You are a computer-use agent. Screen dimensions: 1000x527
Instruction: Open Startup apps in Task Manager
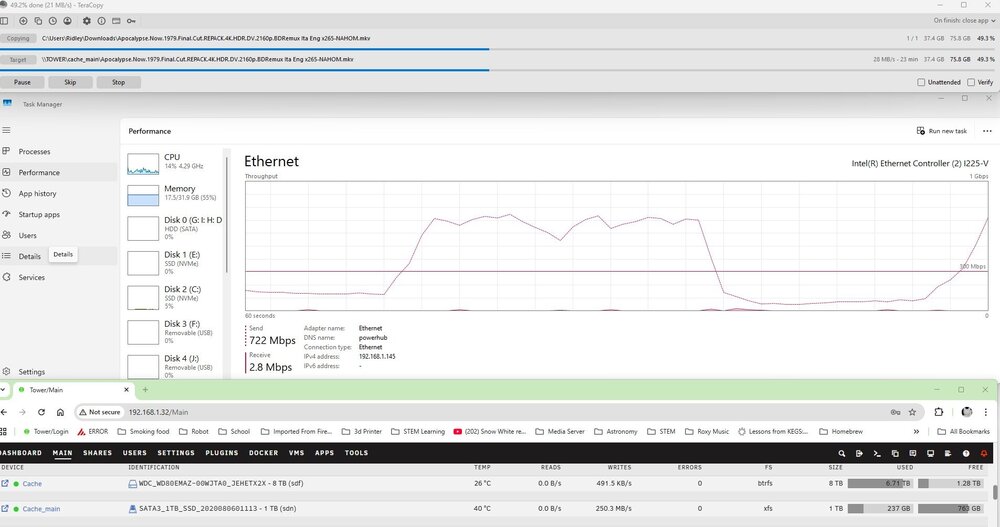[x=59, y=215]
